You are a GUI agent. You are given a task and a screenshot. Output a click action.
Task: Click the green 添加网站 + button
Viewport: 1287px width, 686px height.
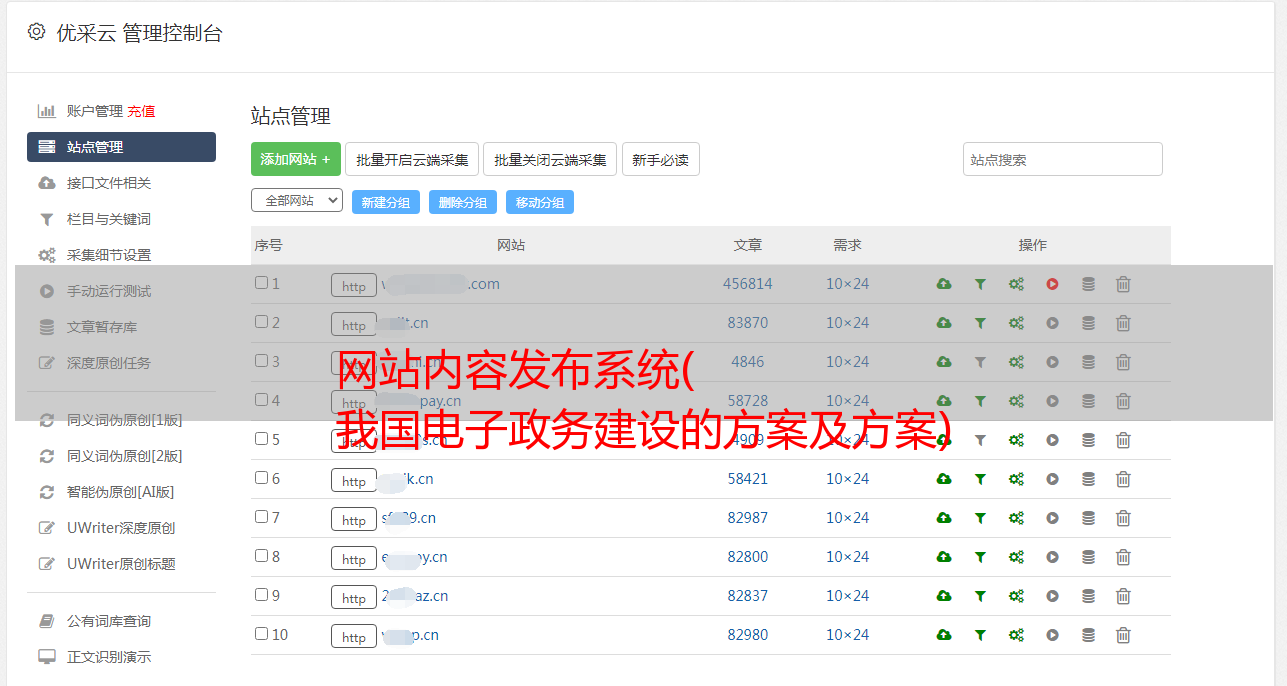pos(296,159)
